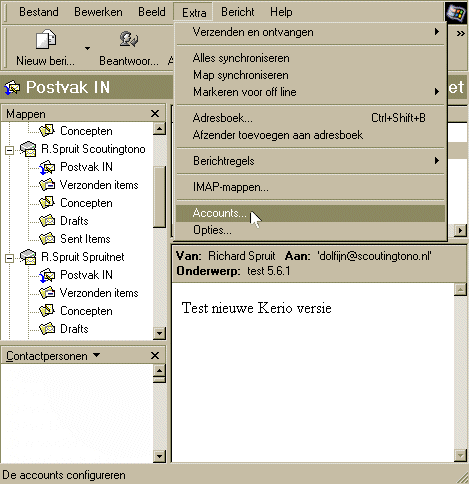Click preview pane scroll up arrow
Image resolution: width=469 pixels, height=484 pixels.
(460, 290)
